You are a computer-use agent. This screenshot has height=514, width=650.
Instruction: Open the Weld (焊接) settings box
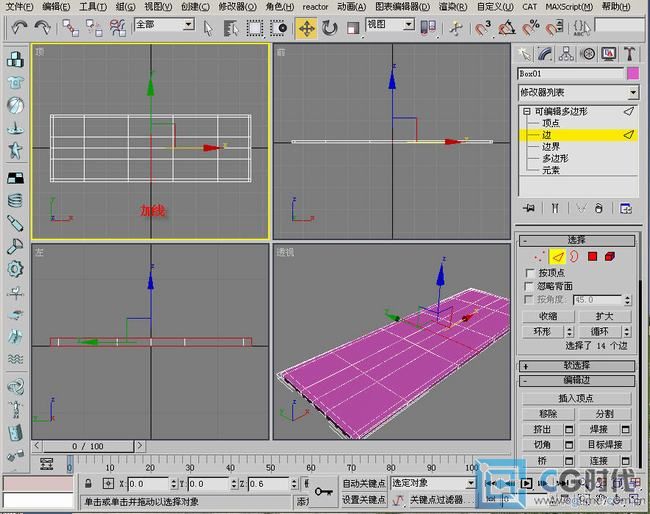(x=626, y=429)
